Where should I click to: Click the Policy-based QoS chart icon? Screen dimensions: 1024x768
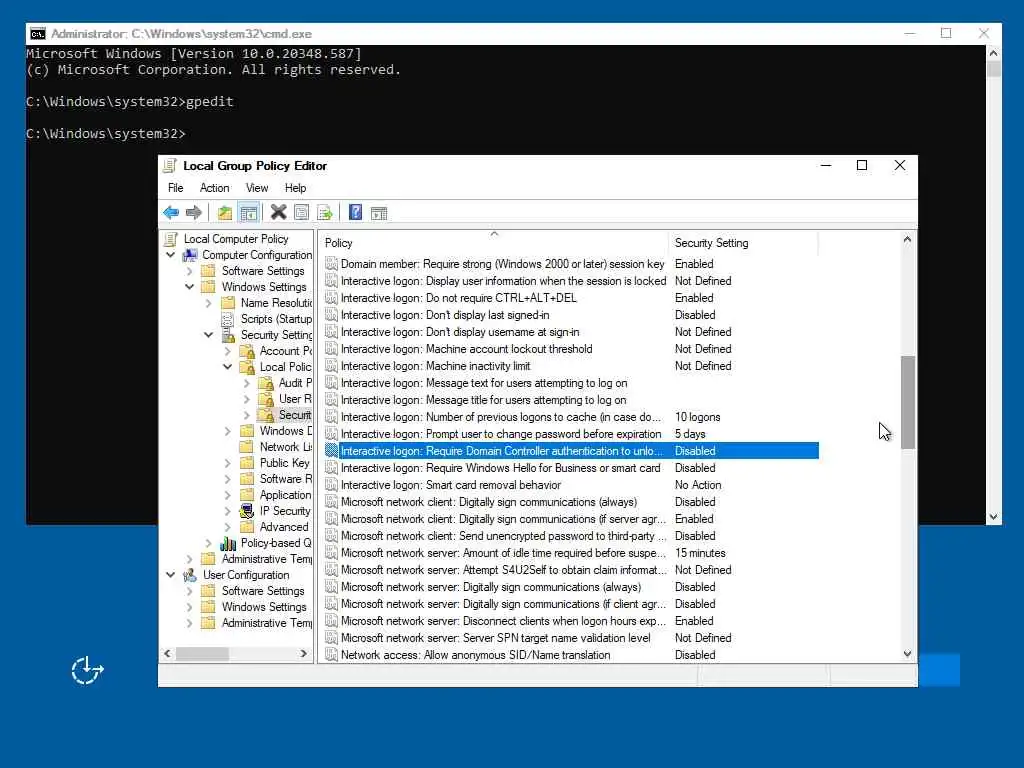point(228,543)
